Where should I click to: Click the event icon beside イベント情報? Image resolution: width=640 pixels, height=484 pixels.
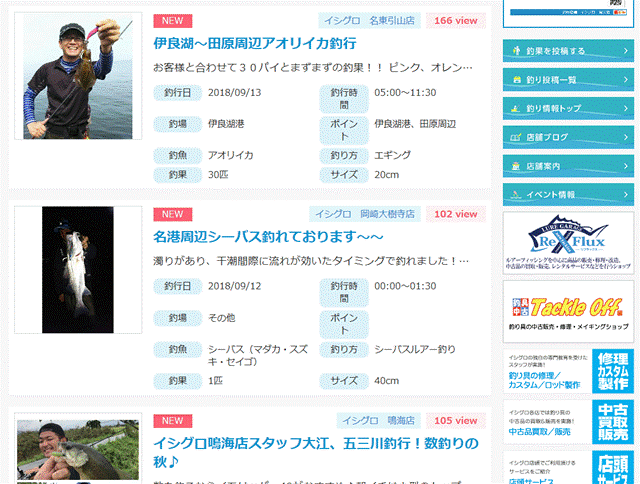coord(516,195)
